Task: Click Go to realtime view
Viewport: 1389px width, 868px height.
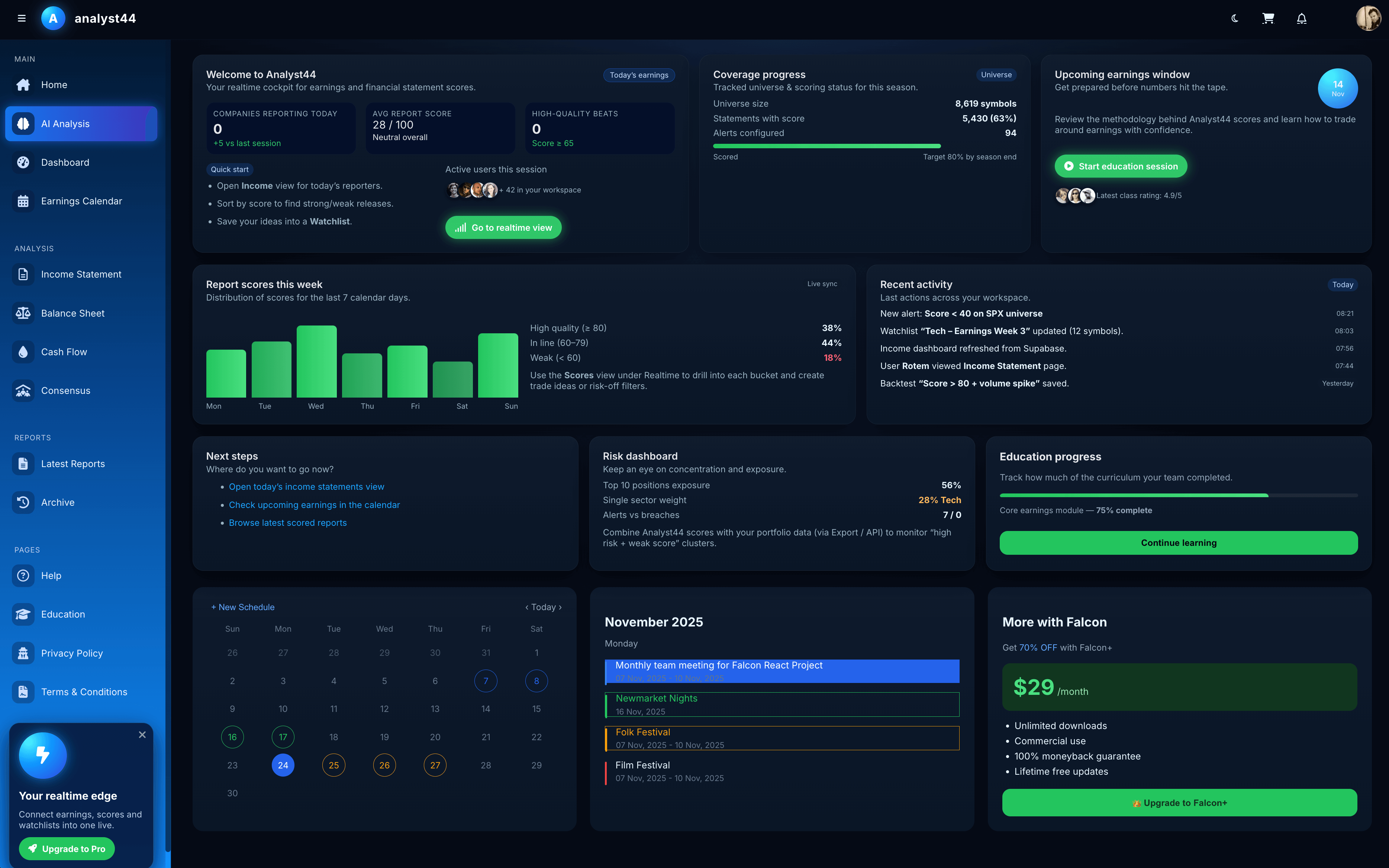Action: pos(503,227)
